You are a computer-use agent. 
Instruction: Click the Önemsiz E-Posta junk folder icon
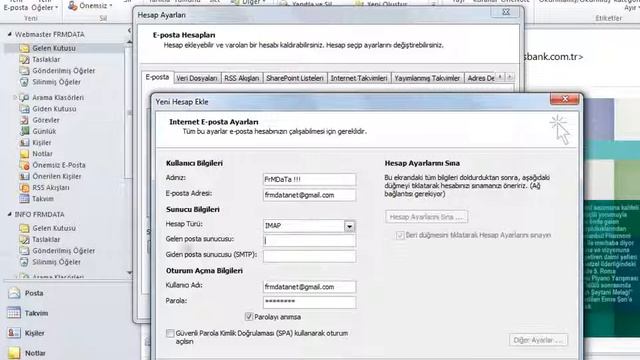point(24,165)
